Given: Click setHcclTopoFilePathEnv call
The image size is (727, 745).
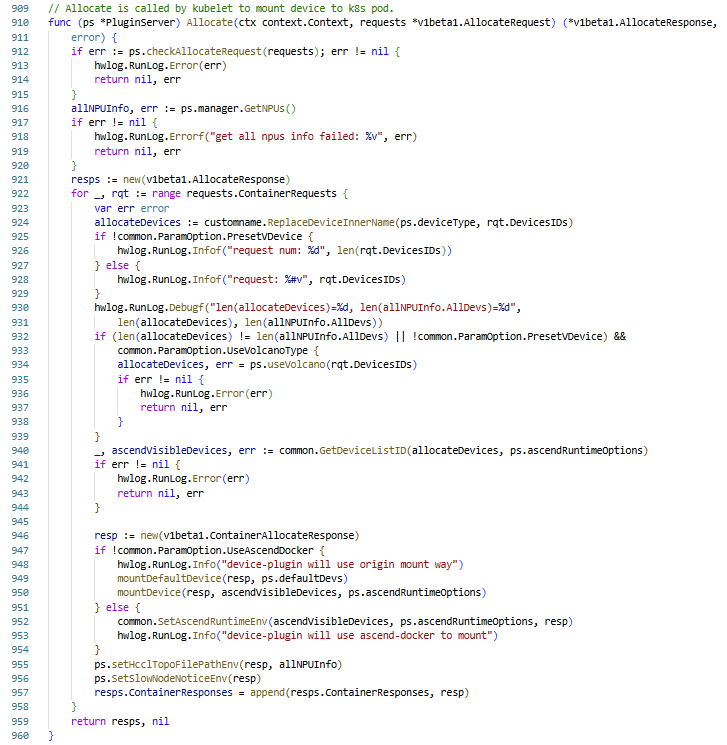Looking at the screenshot, I should (175, 665).
